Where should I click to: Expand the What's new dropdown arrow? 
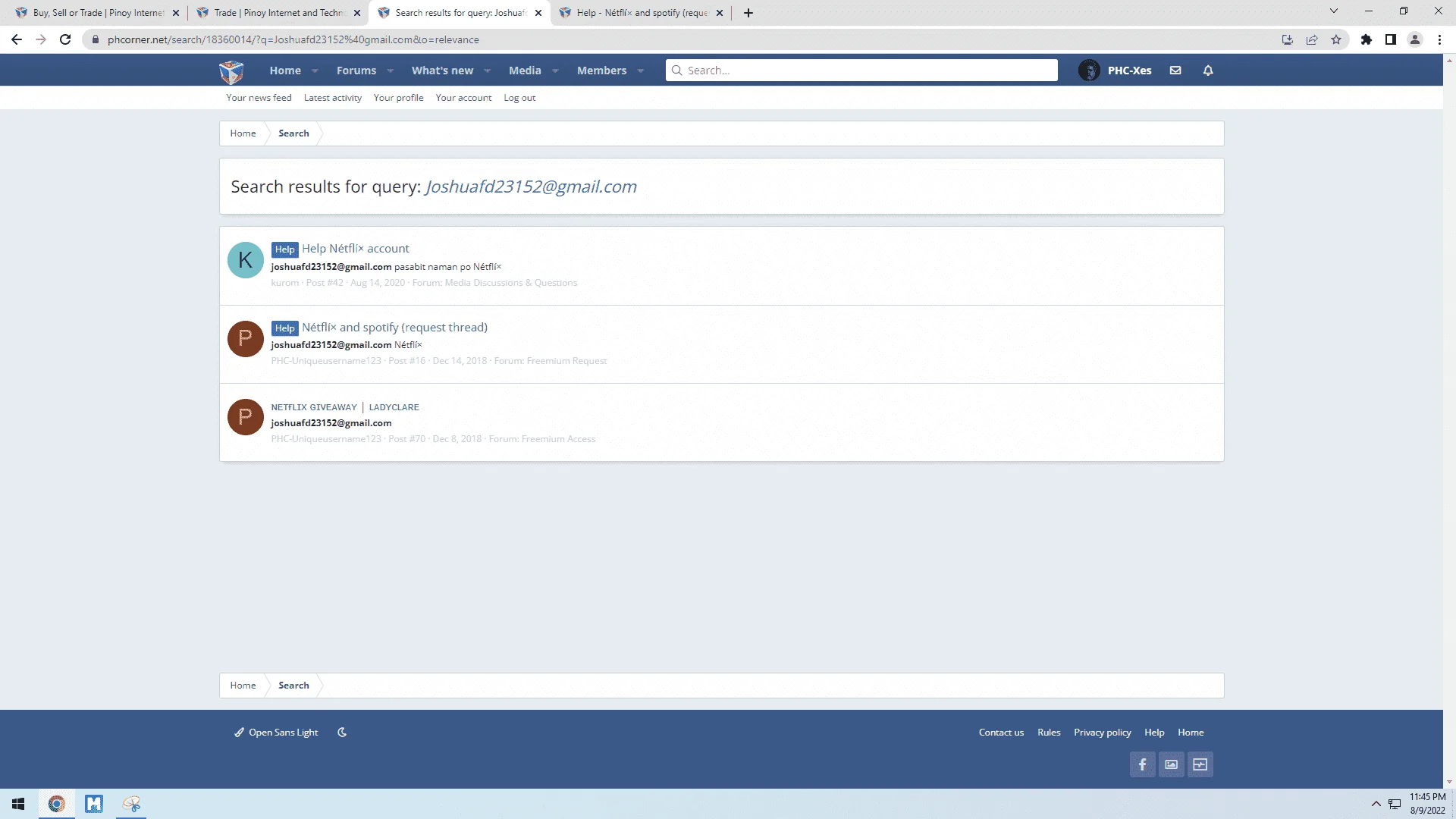pyautogui.click(x=487, y=71)
